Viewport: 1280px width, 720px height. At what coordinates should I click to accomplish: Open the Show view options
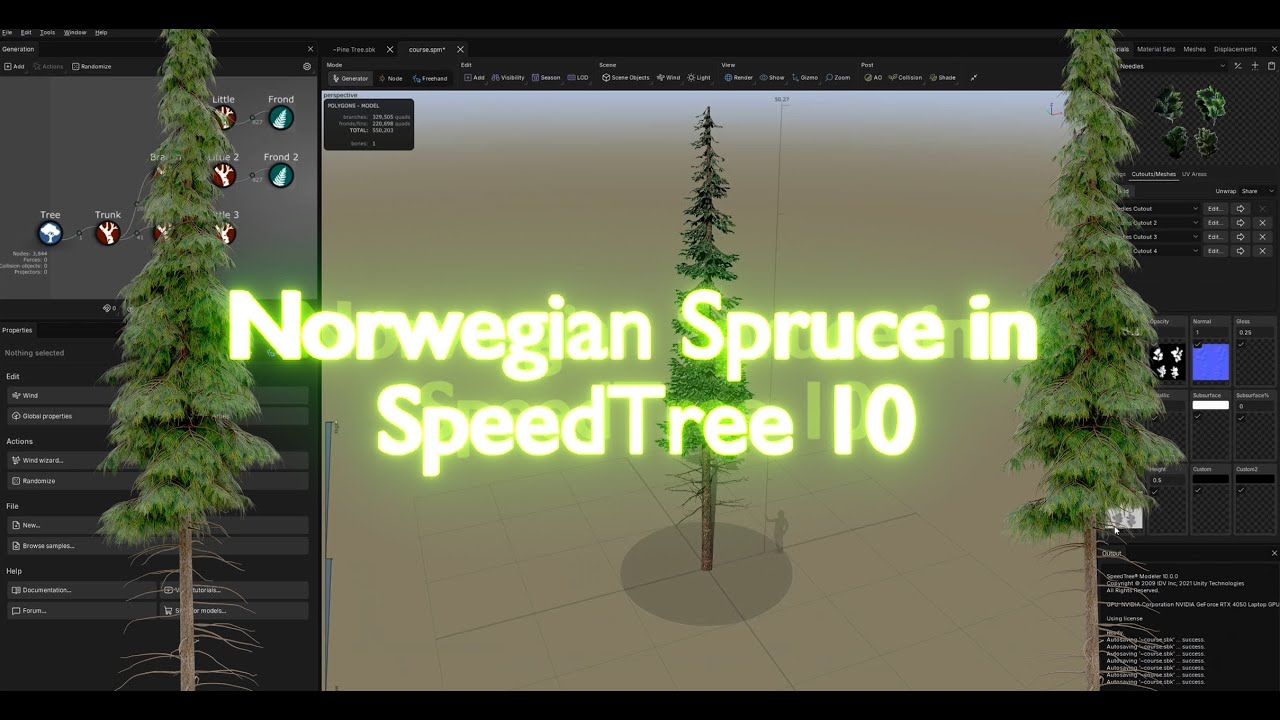click(x=772, y=77)
